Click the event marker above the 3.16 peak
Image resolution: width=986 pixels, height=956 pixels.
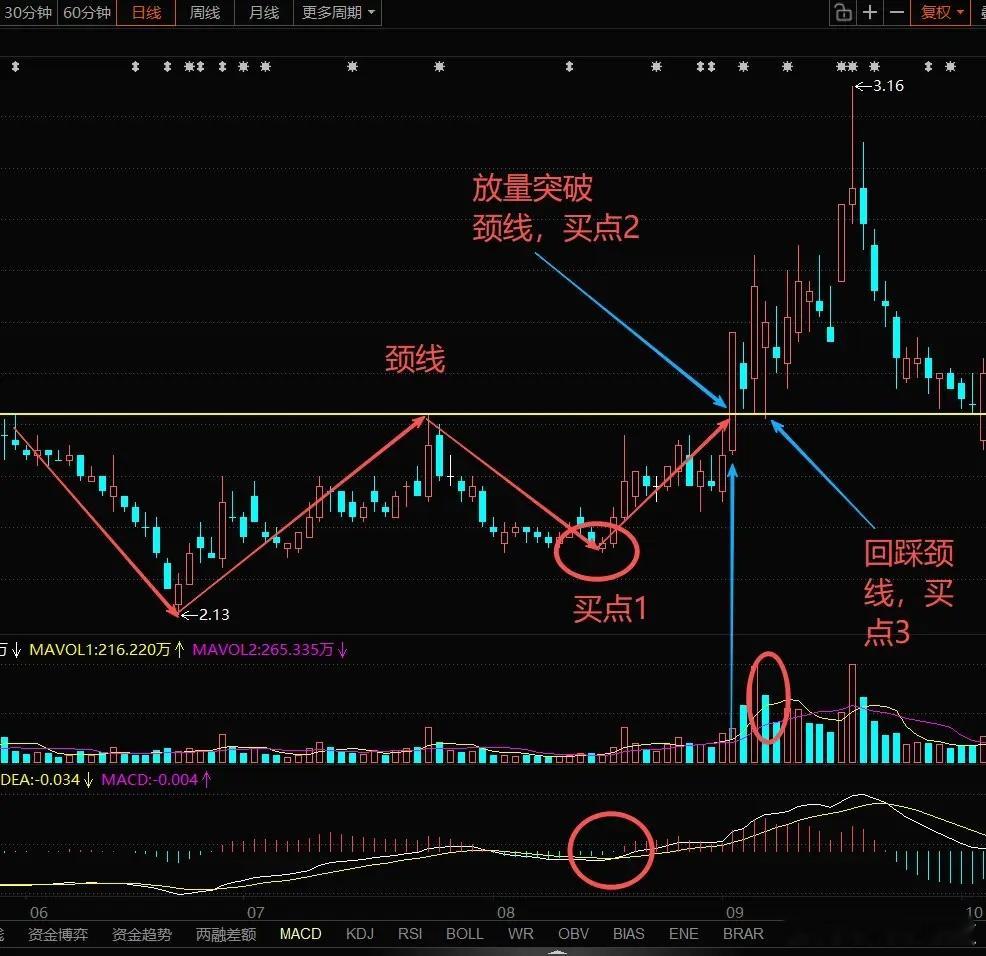coord(853,66)
